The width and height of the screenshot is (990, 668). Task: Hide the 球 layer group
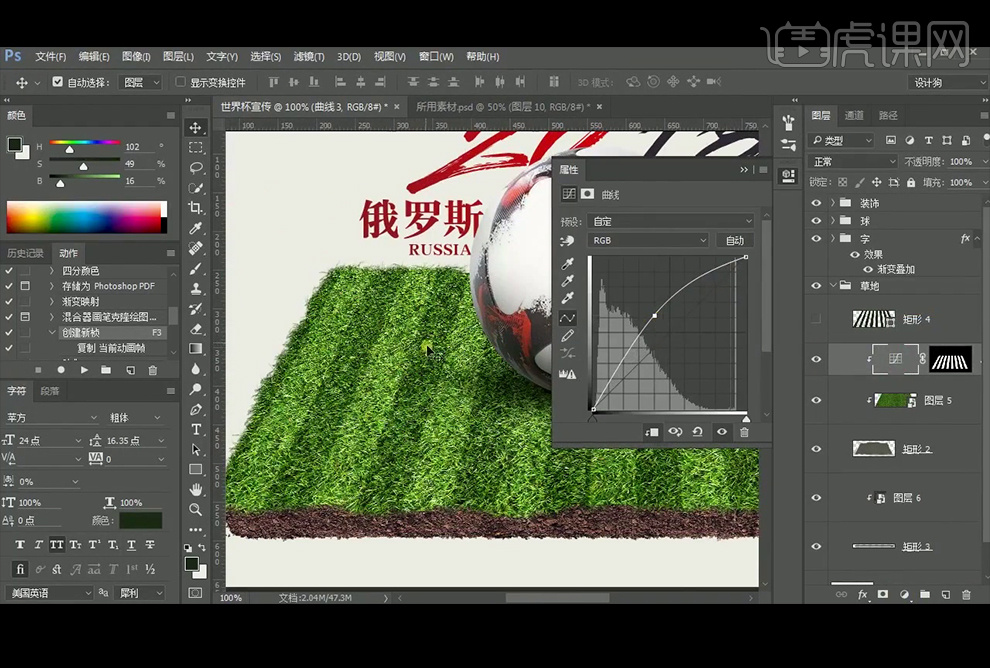pyautogui.click(x=816, y=220)
